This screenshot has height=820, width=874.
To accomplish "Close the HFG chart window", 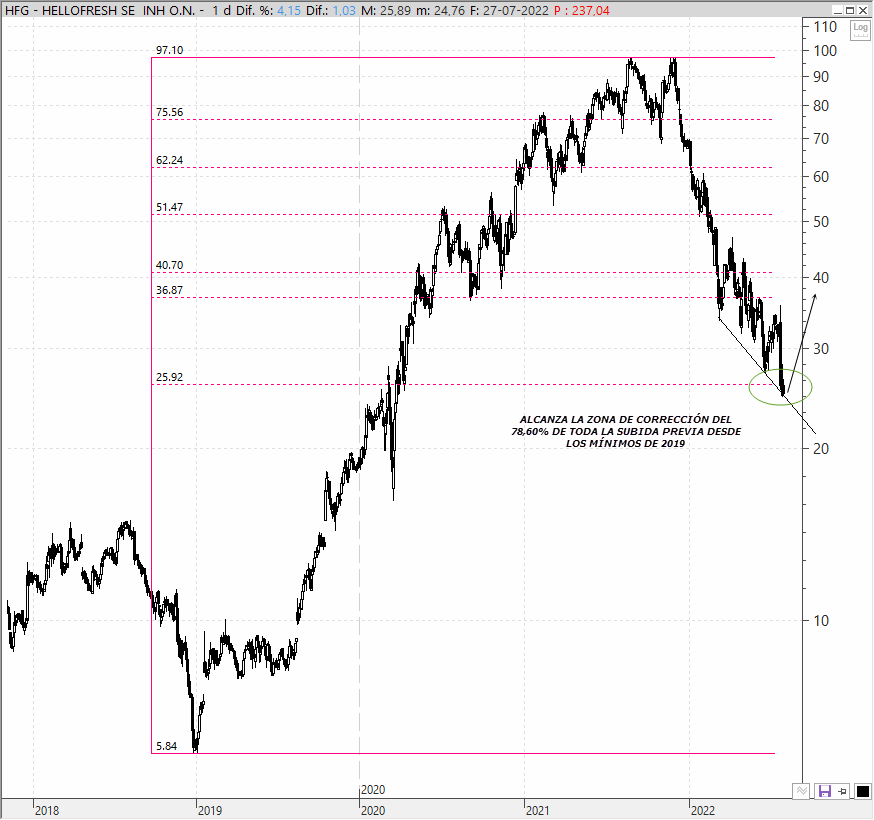I will pos(863,11).
